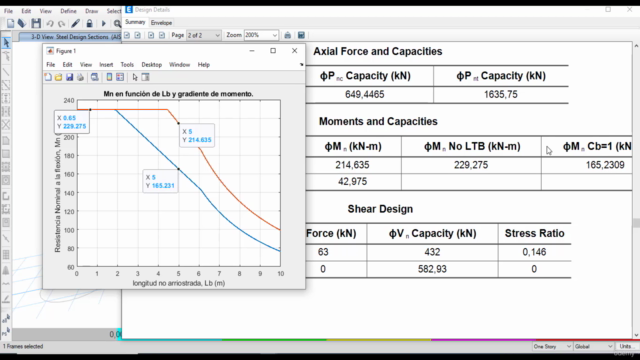
Task: Click the 1635,75 capacity cell
Action: pos(501,95)
